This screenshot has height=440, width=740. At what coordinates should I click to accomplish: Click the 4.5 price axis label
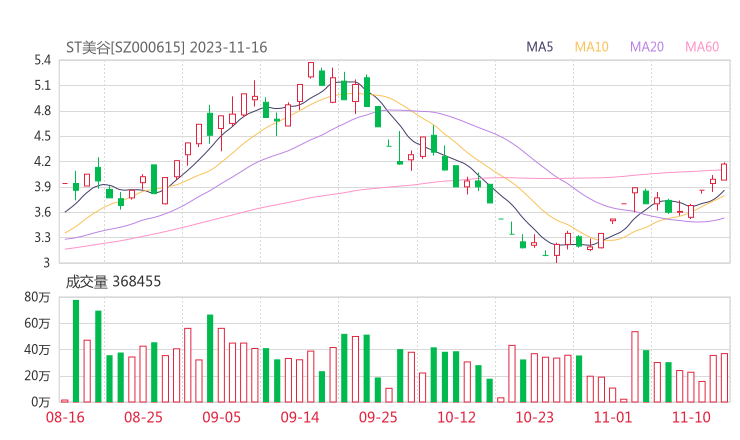42,136
